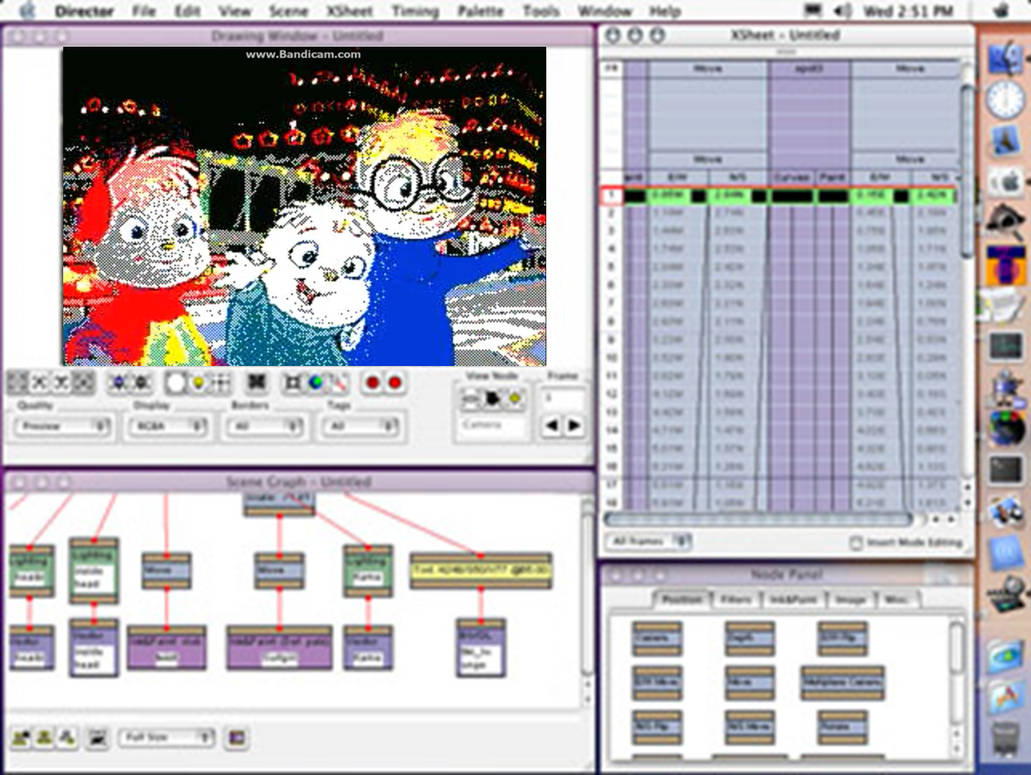The width and height of the screenshot is (1031, 775).
Task: Open the Palette menu
Action: pyautogui.click(x=480, y=11)
